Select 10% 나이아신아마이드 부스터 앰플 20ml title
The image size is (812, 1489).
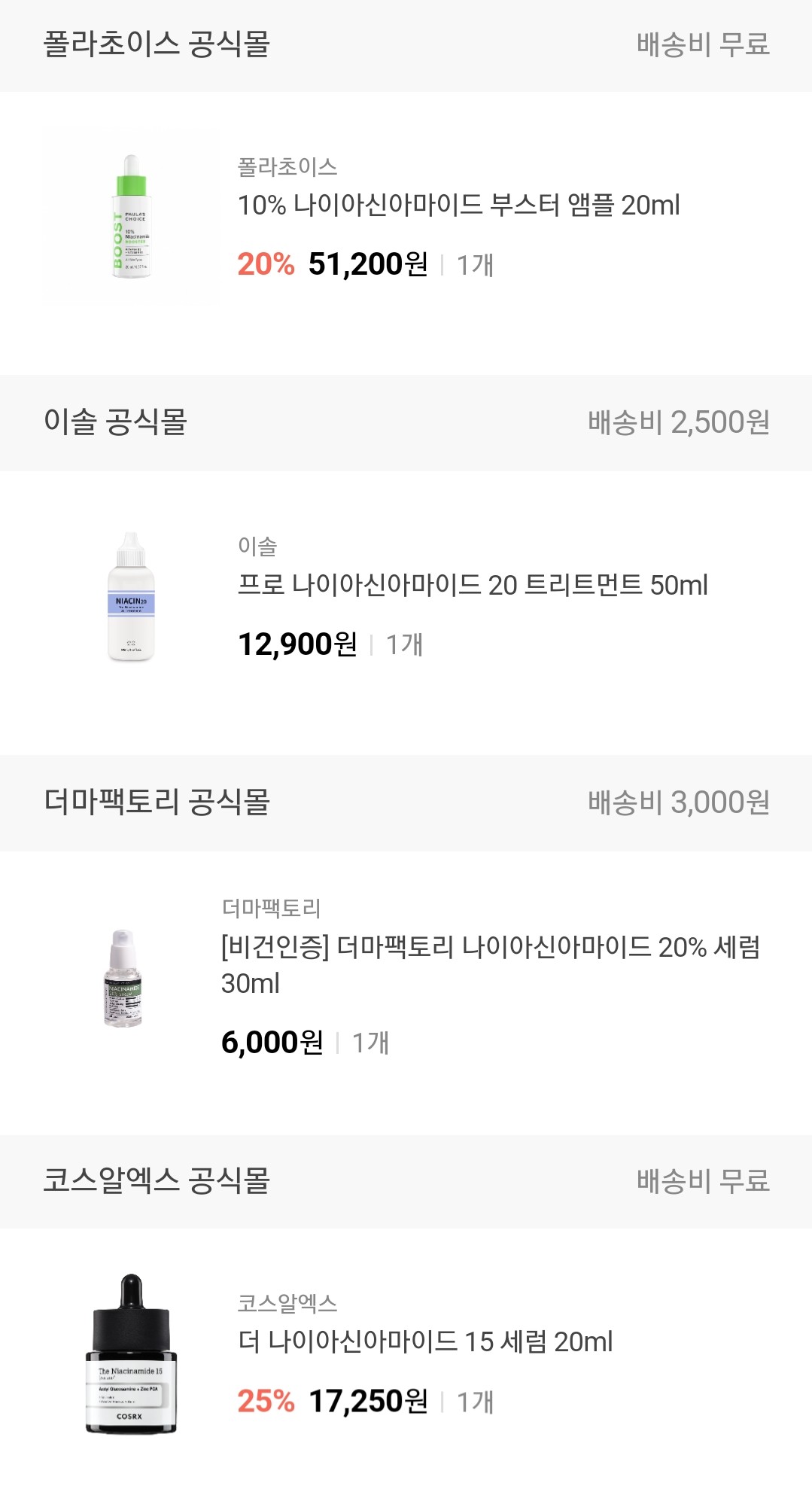click(458, 205)
